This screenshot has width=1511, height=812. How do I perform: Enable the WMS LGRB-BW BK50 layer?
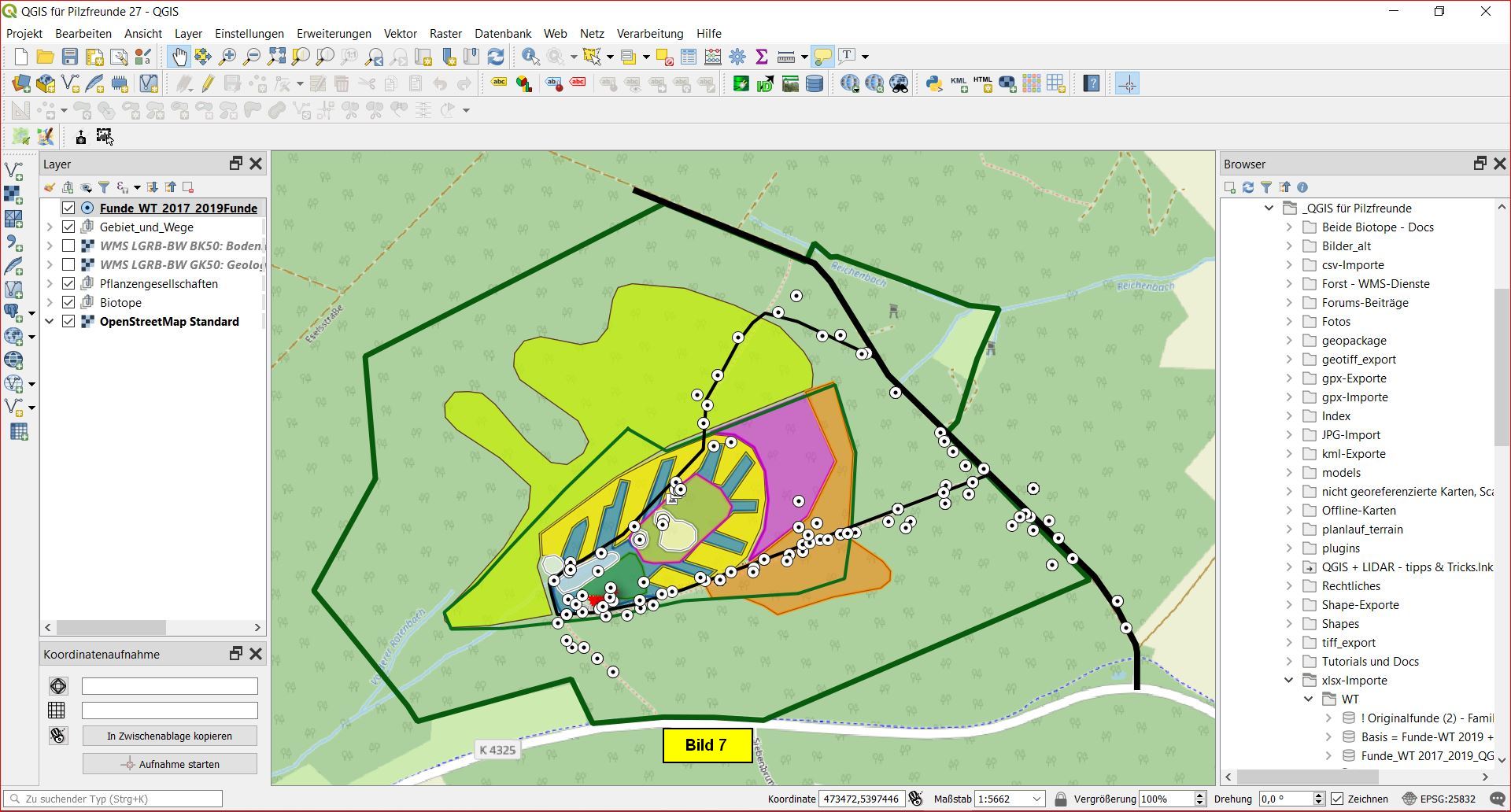coord(68,246)
